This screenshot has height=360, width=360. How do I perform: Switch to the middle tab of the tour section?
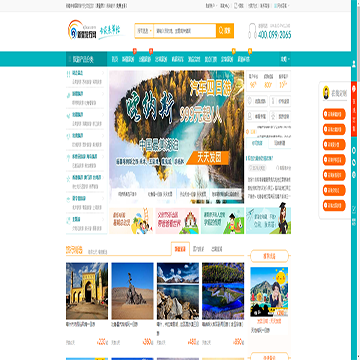point(199,249)
